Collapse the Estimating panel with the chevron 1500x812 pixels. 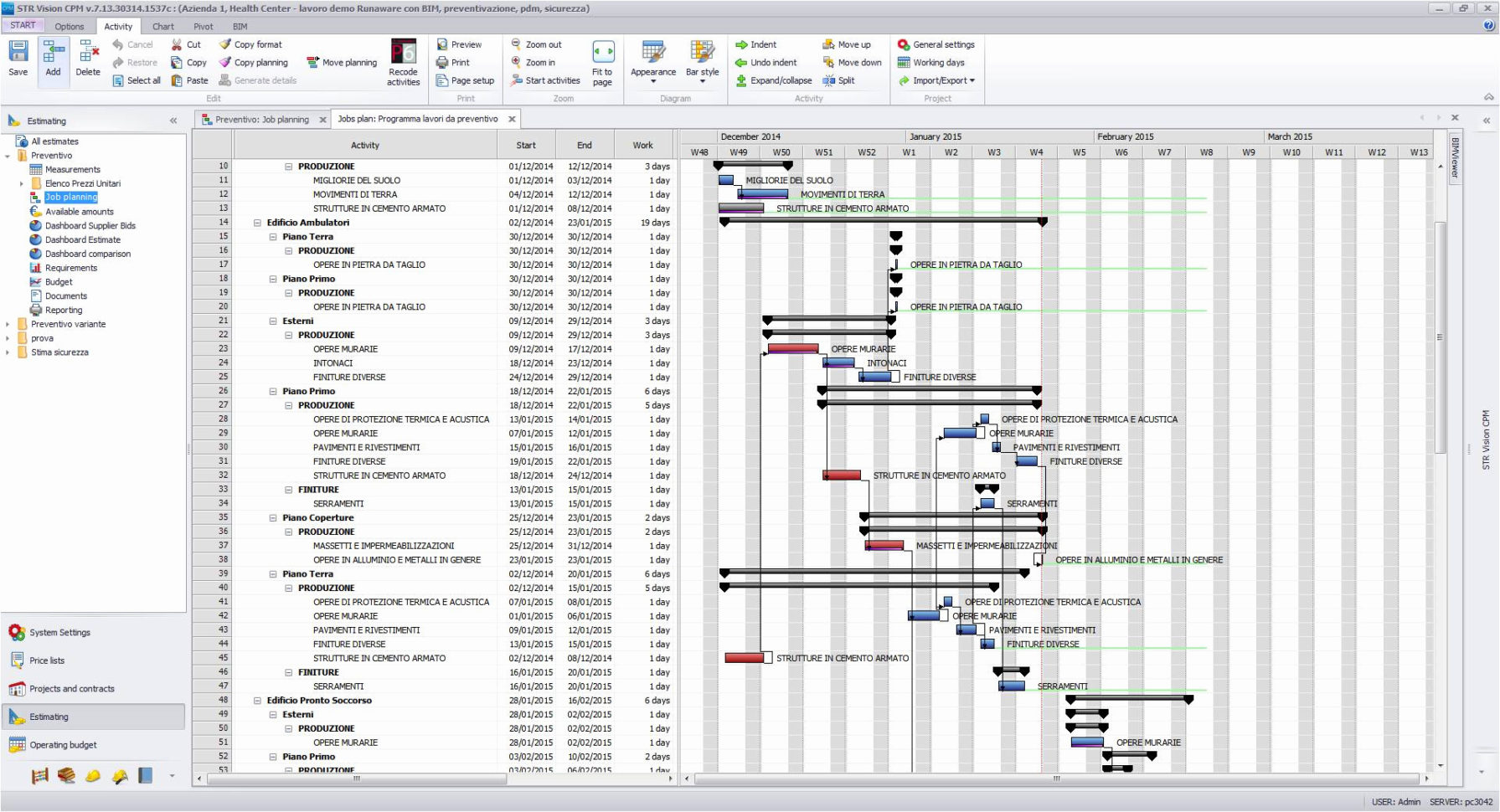click(173, 121)
